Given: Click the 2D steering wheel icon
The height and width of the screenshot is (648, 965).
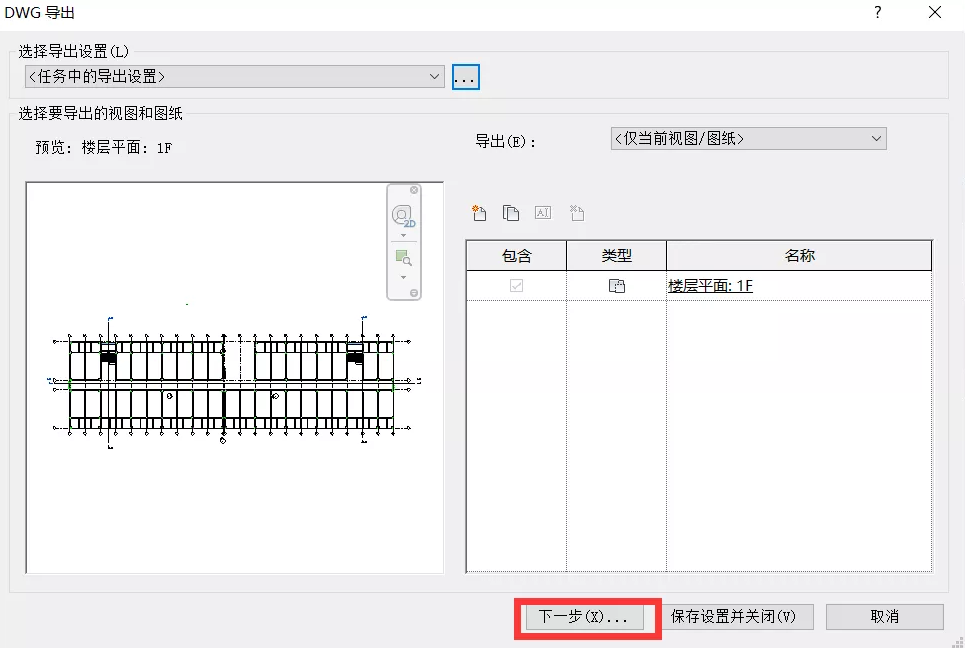Looking at the screenshot, I should (403, 216).
